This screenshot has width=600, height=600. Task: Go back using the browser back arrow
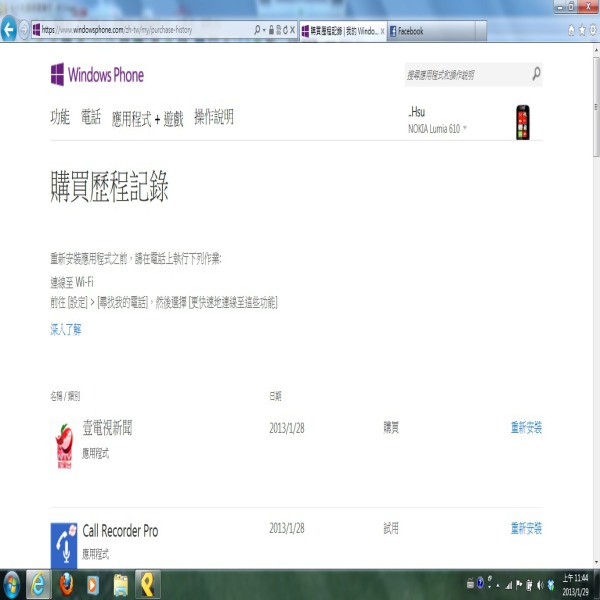click(x=8, y=29)
